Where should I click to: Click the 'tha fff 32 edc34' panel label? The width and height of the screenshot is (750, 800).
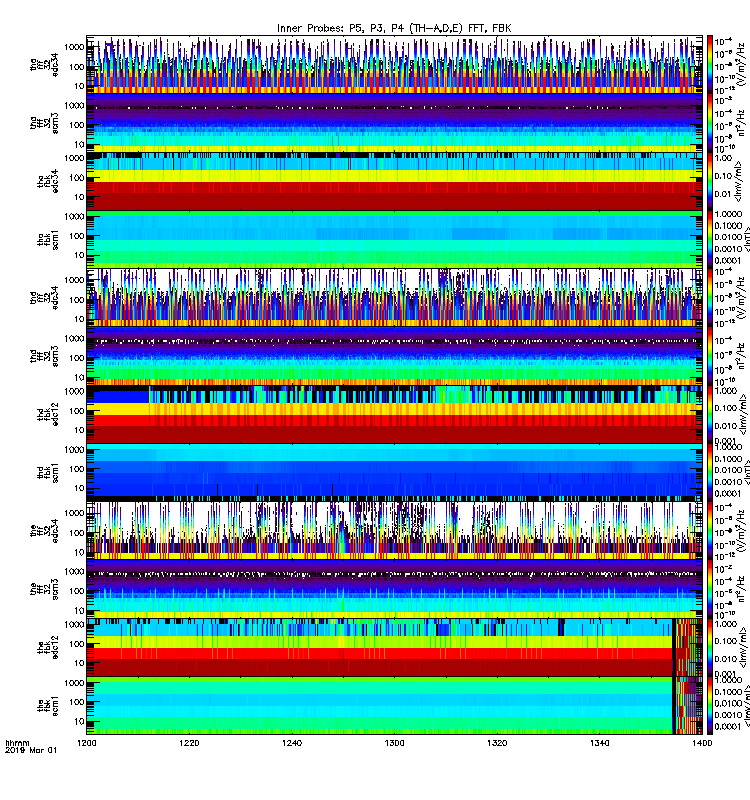tap(44, 64)
